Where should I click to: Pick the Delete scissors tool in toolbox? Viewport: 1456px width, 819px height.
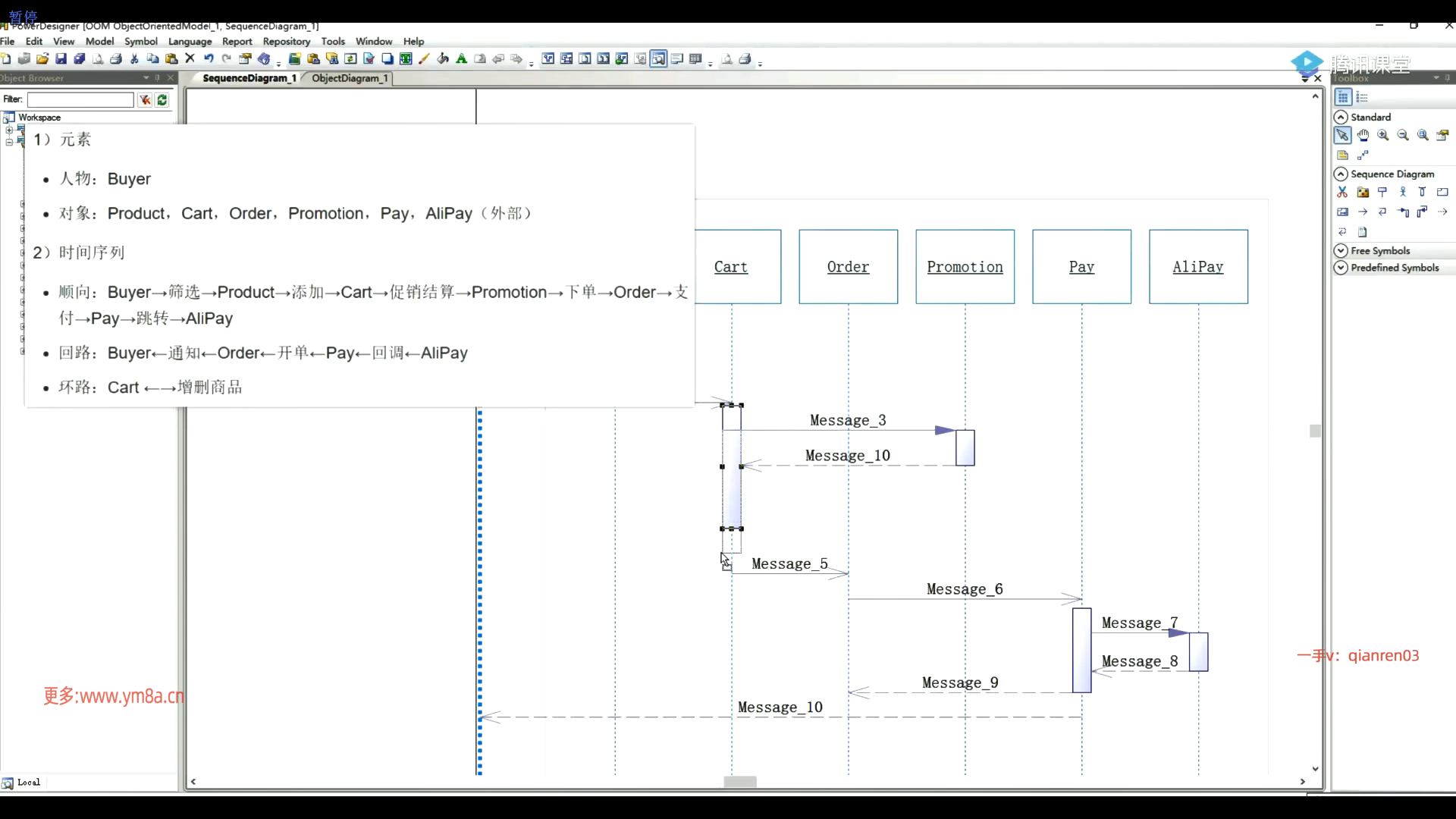click(x=1342, y=193)
